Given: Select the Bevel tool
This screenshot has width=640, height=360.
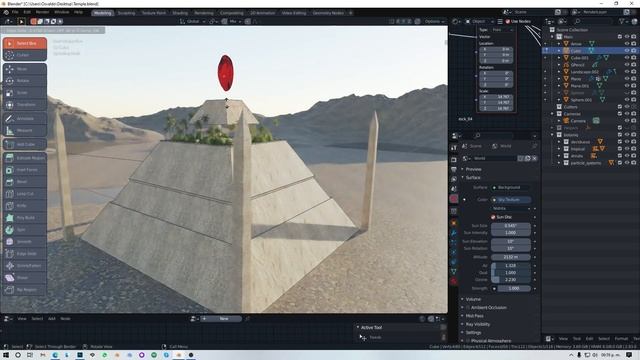Looking at the screenshot, I should (24, 182).
